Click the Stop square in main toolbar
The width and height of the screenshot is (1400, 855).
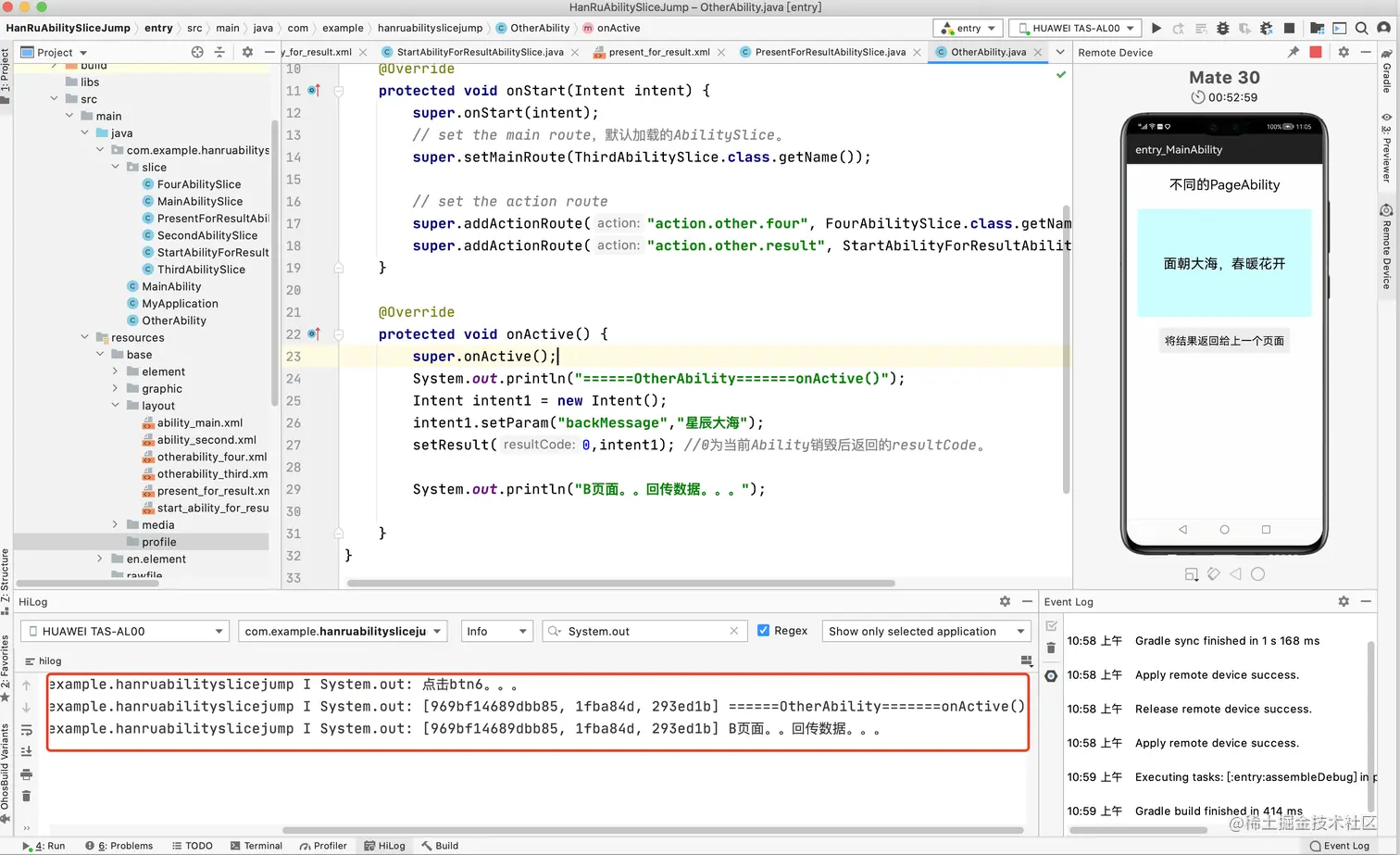(1289, 28)
